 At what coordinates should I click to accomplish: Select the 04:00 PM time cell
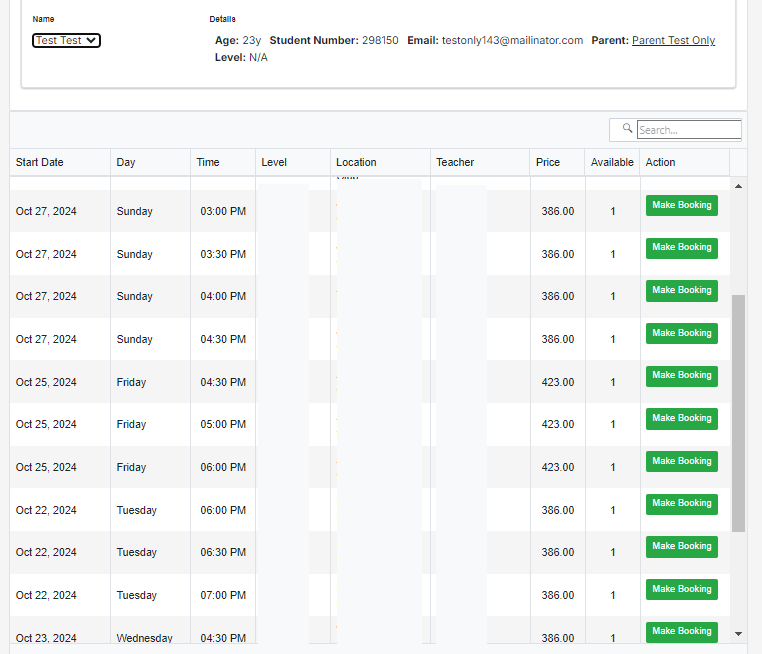click(223, 296)
